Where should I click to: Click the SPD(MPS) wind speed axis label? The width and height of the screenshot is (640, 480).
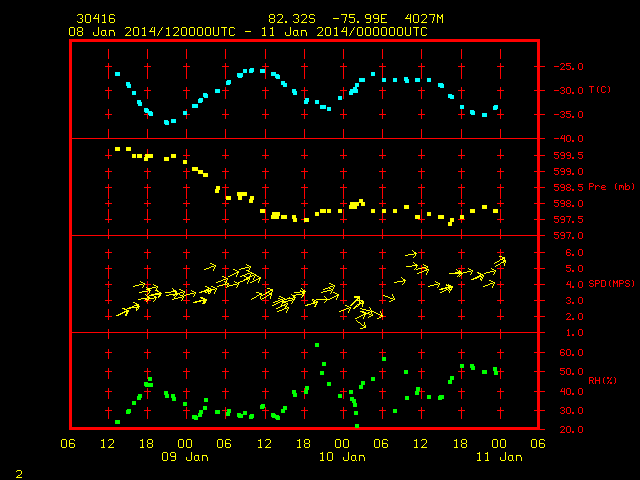click(x=611, y=283)
